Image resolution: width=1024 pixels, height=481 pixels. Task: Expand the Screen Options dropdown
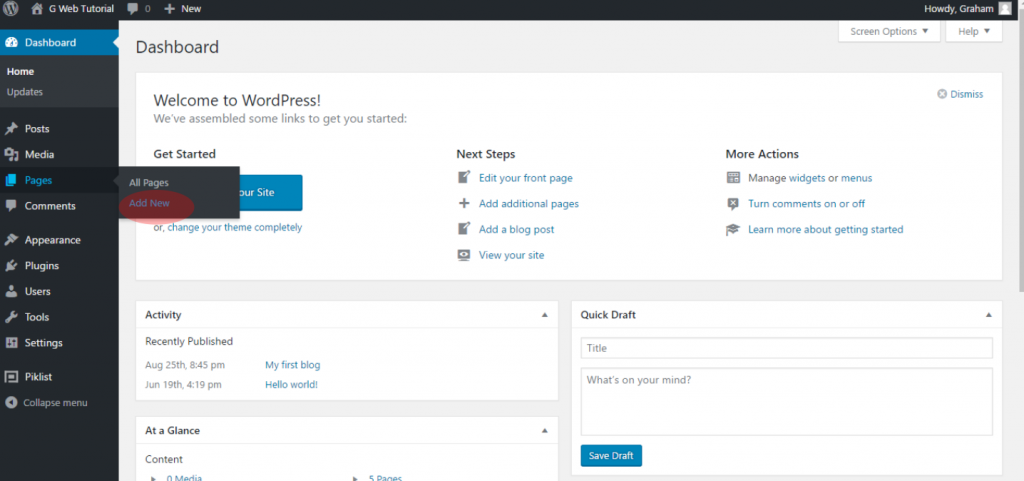pyautogui.click(x=889, y=31)
